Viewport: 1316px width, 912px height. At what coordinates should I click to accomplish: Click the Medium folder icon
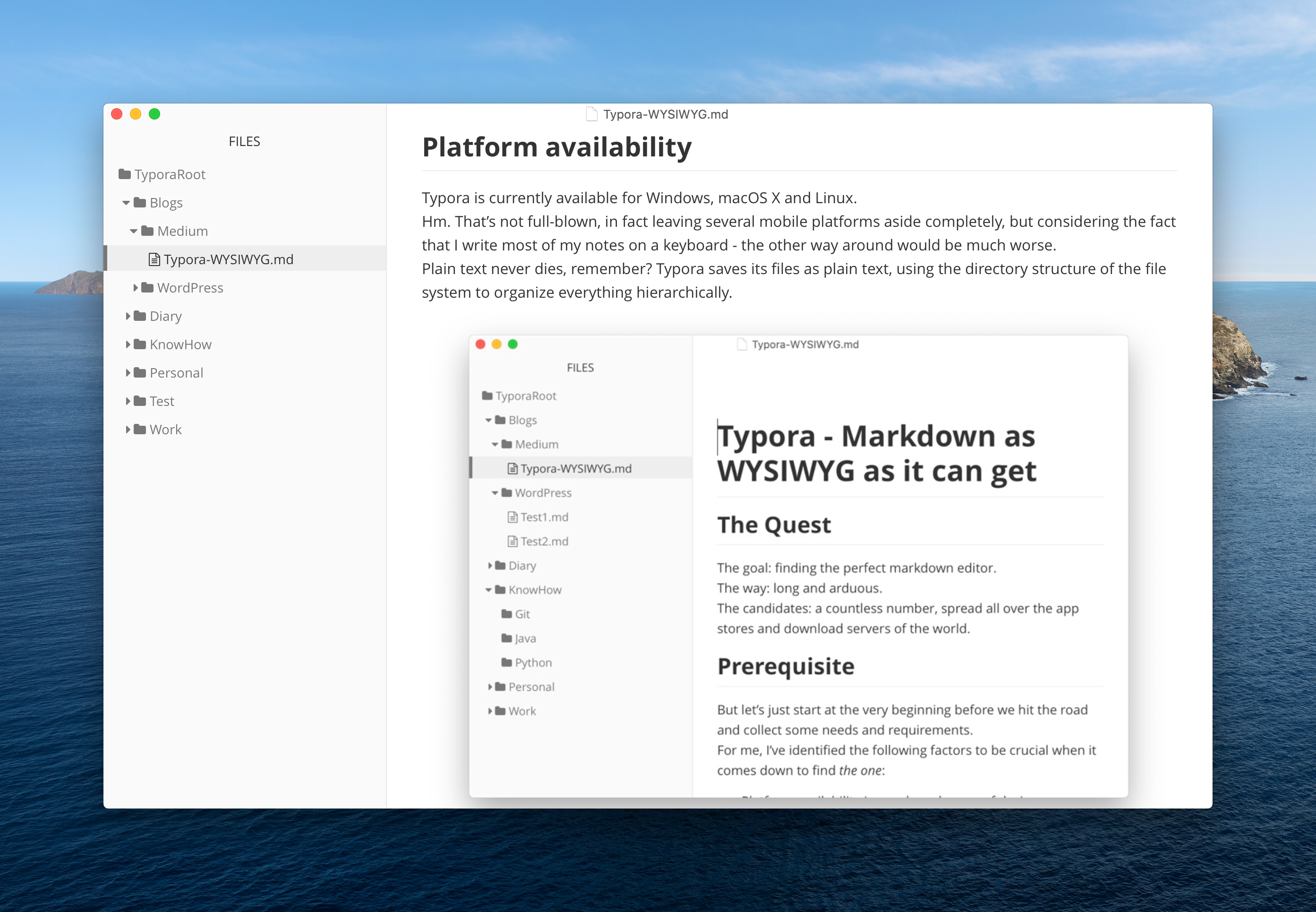147,231
